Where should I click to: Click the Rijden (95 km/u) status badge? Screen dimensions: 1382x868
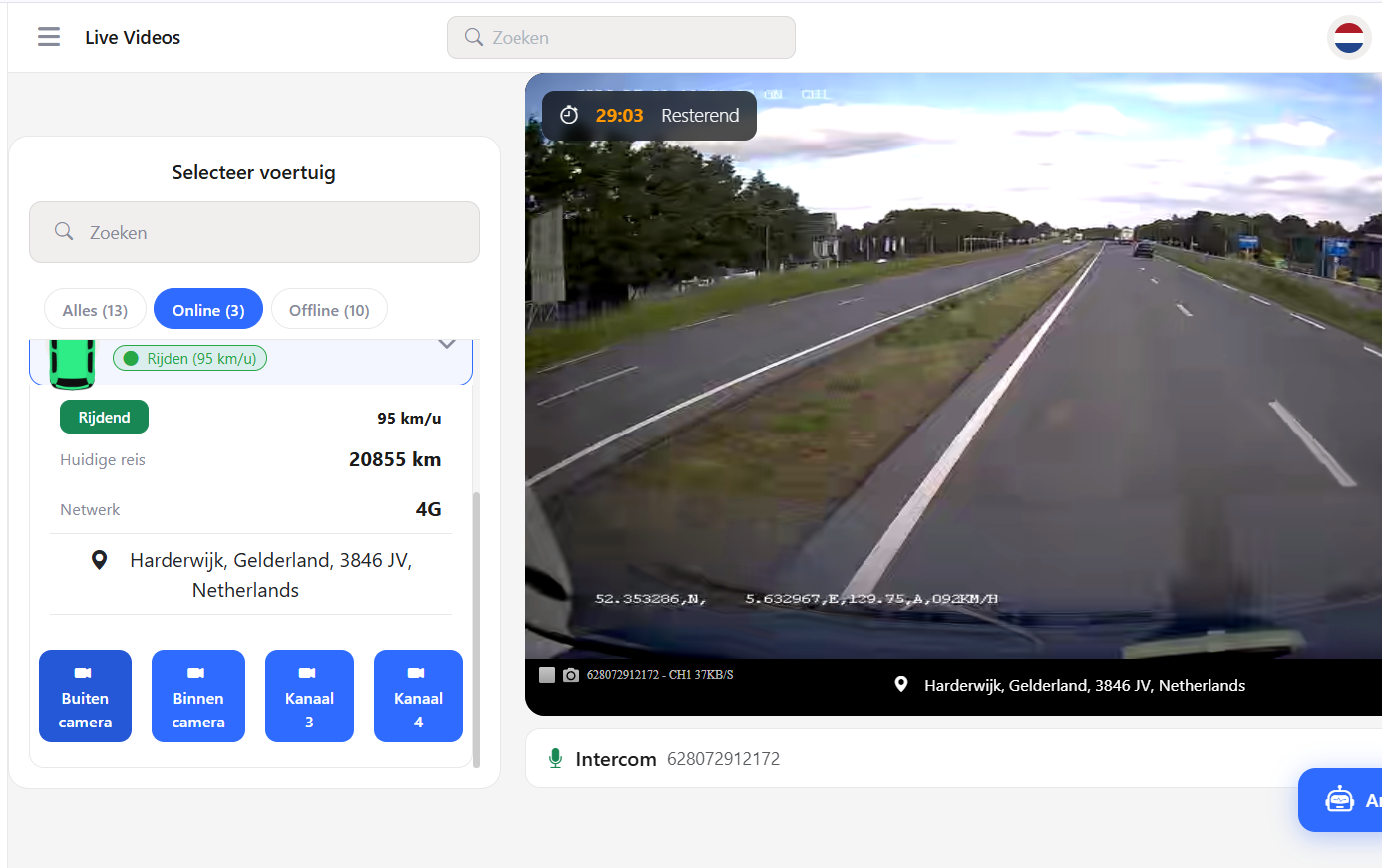pyautogui.click(x=189, y=358)
